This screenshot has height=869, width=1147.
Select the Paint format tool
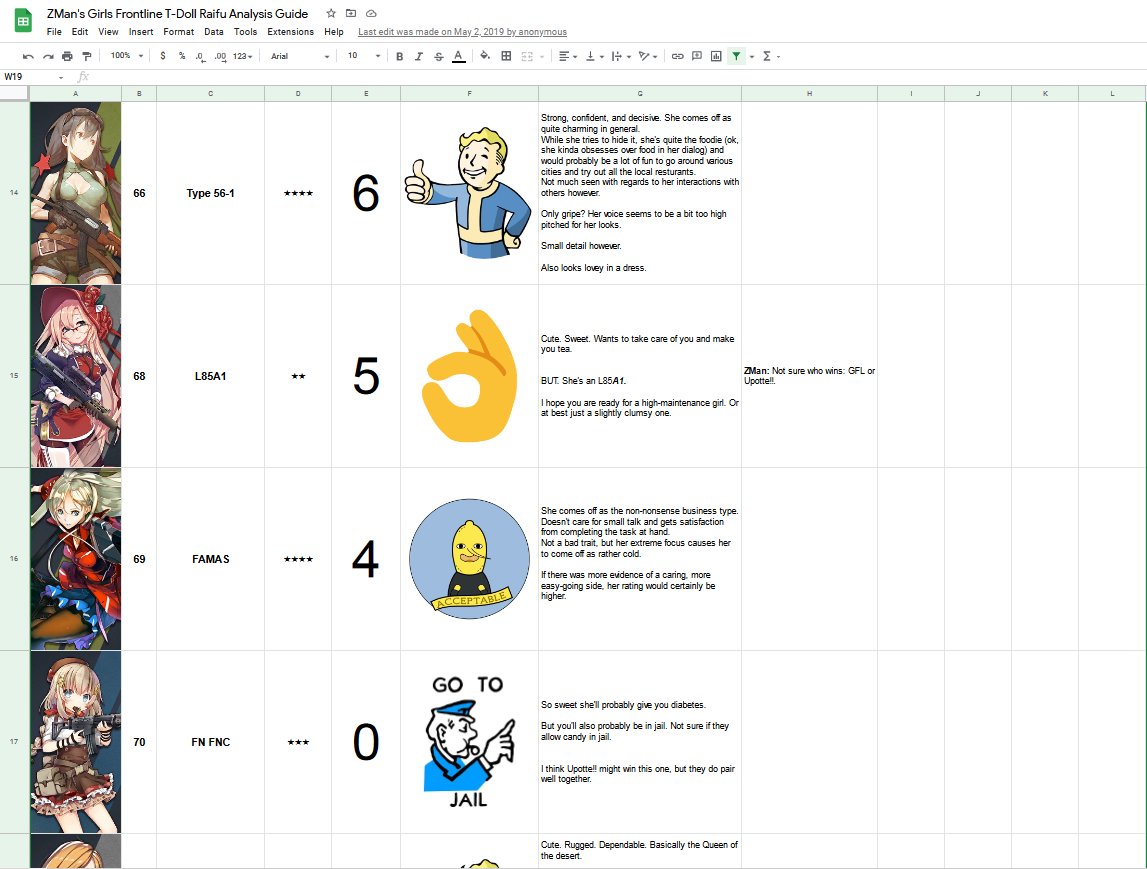[x=86, y=56]
